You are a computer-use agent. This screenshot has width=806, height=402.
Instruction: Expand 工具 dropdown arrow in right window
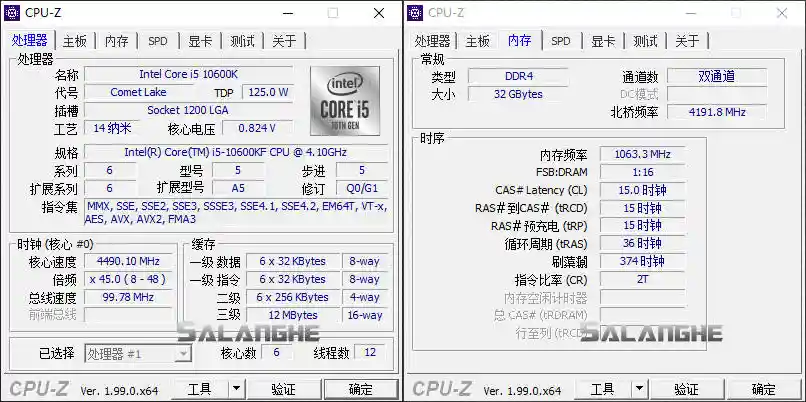[639, 390]
